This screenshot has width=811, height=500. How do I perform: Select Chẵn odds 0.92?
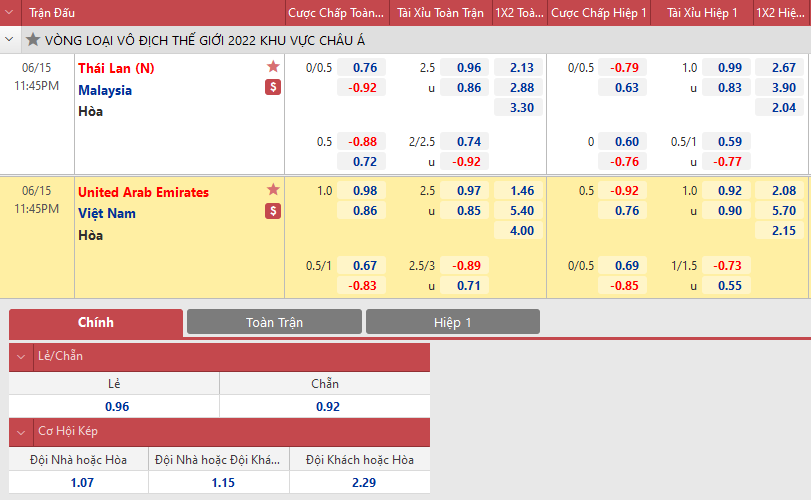pyautogui.click(x=327, y=407)
